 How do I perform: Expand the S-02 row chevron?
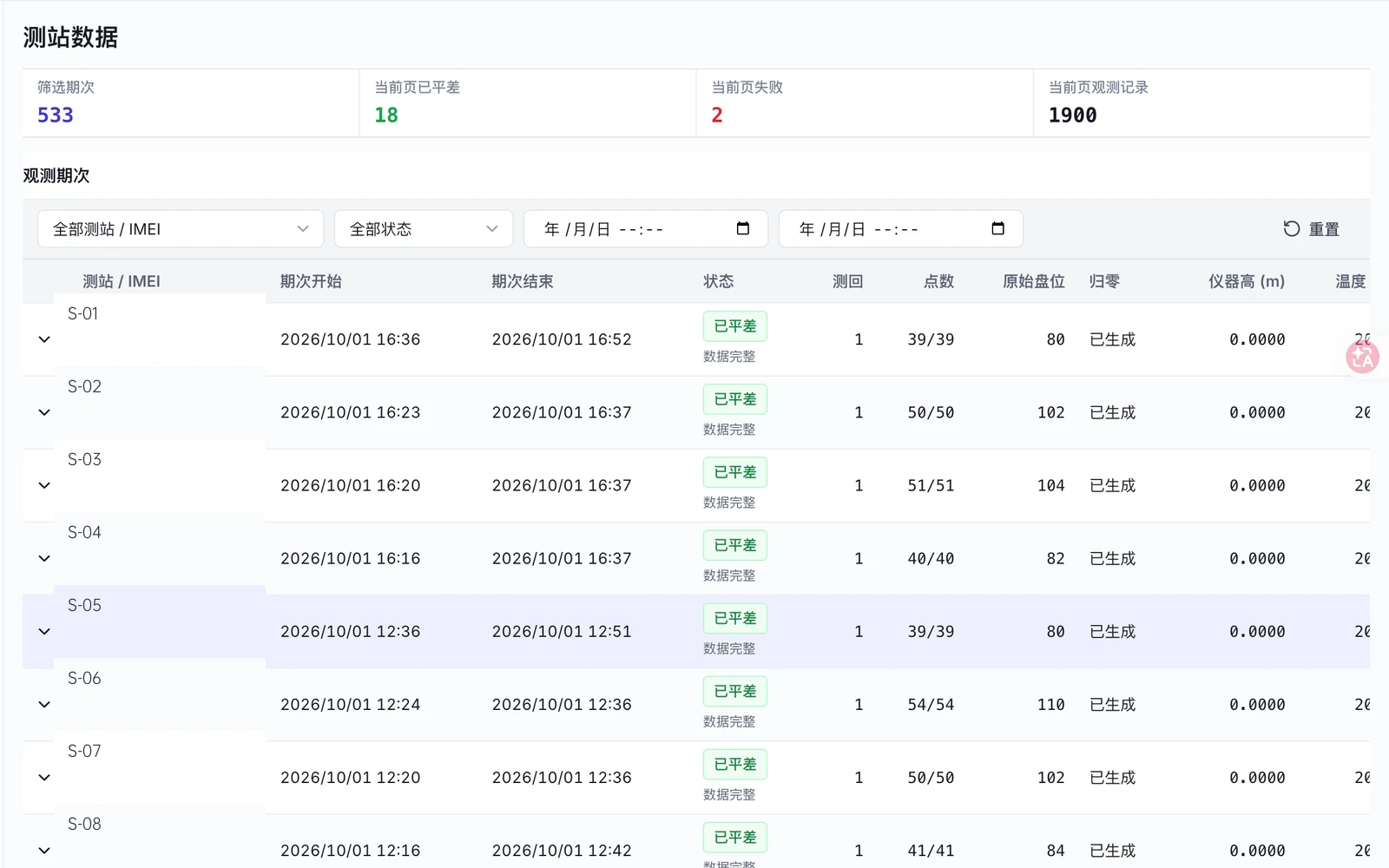(x=44, y=412)
